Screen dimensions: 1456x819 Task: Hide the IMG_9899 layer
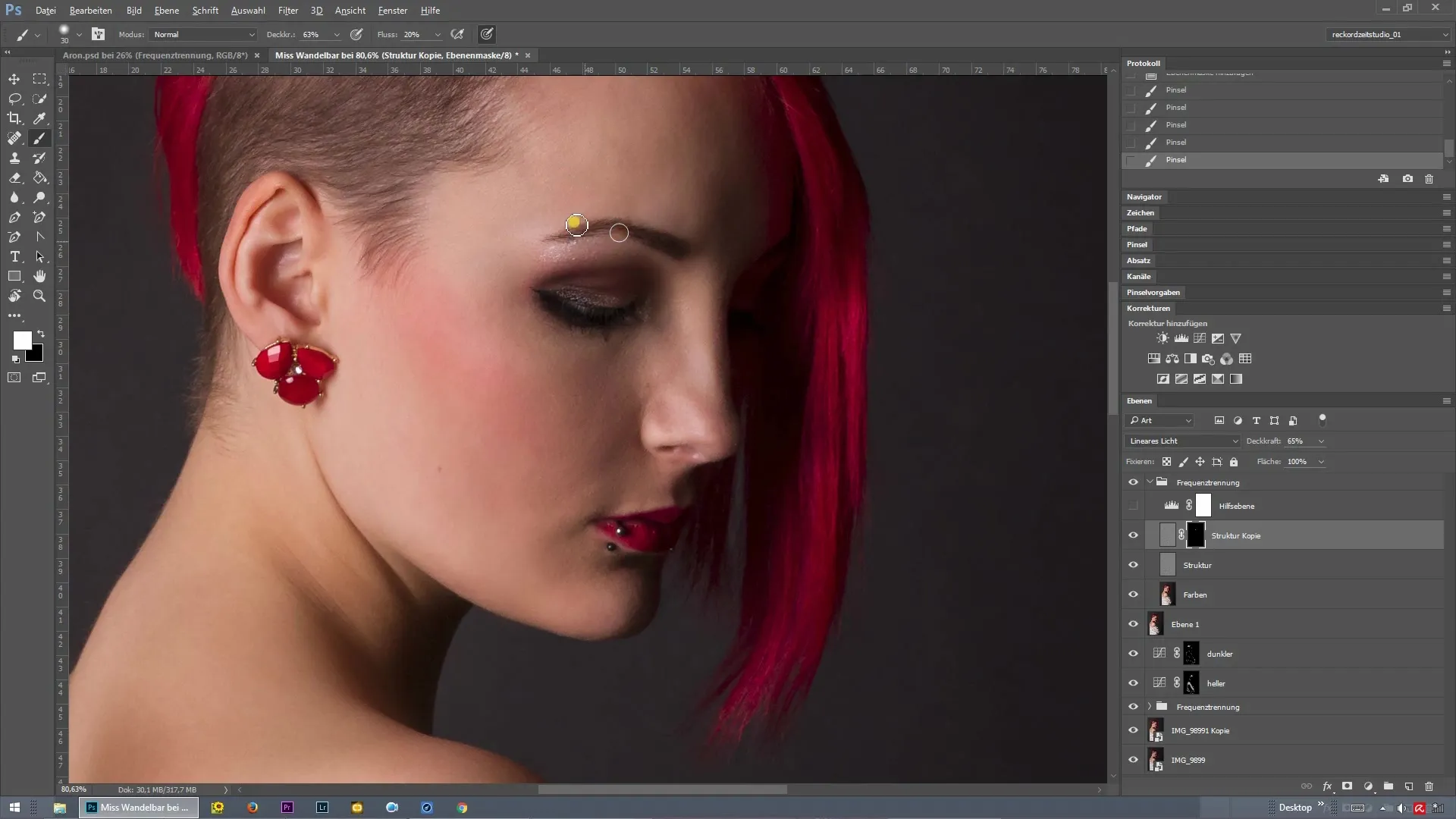coord(1133,760)
